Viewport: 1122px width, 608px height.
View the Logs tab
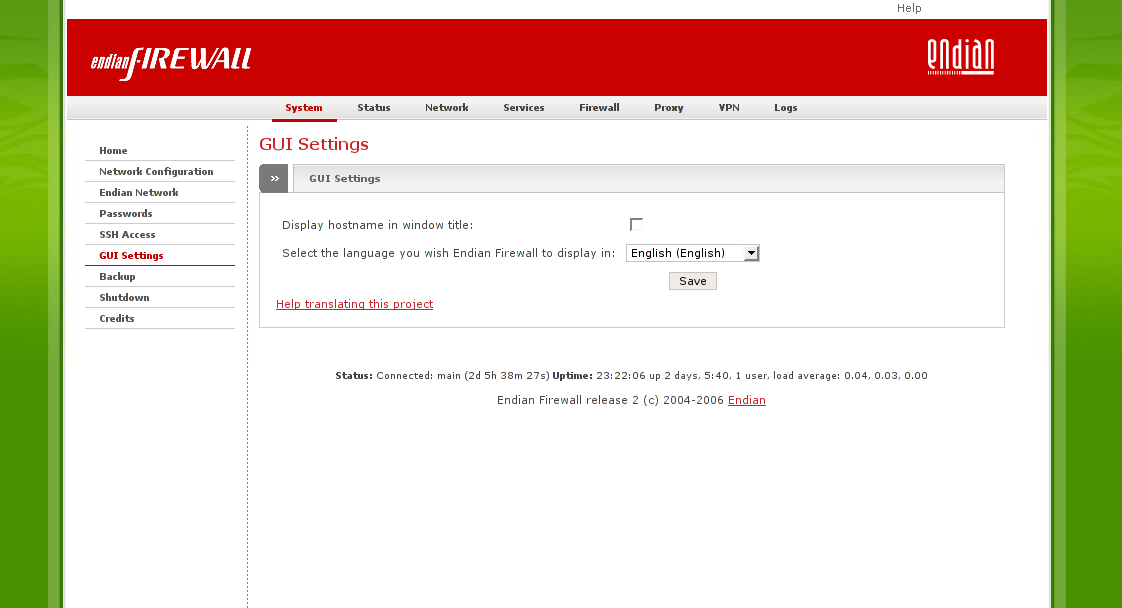click(785, 108)
